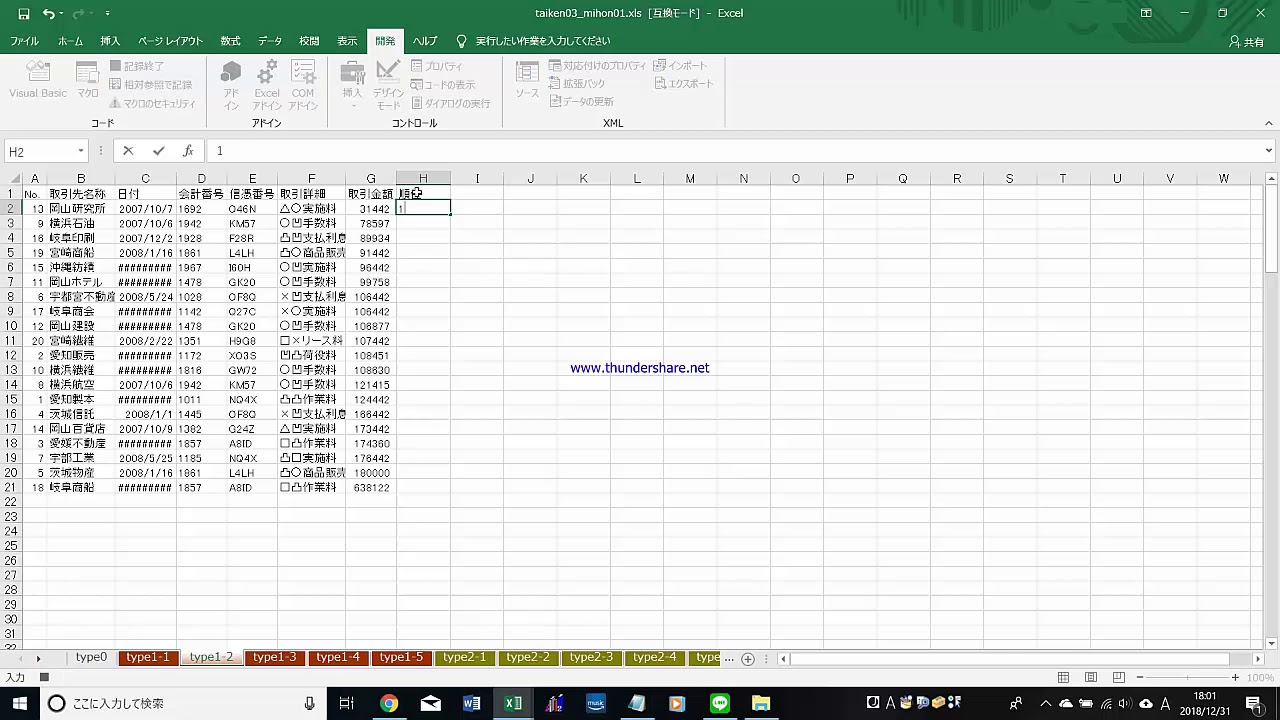Open Insert controls dropdown in ribbon
This screenshot has height=720, width=1280.
[352, 85]
